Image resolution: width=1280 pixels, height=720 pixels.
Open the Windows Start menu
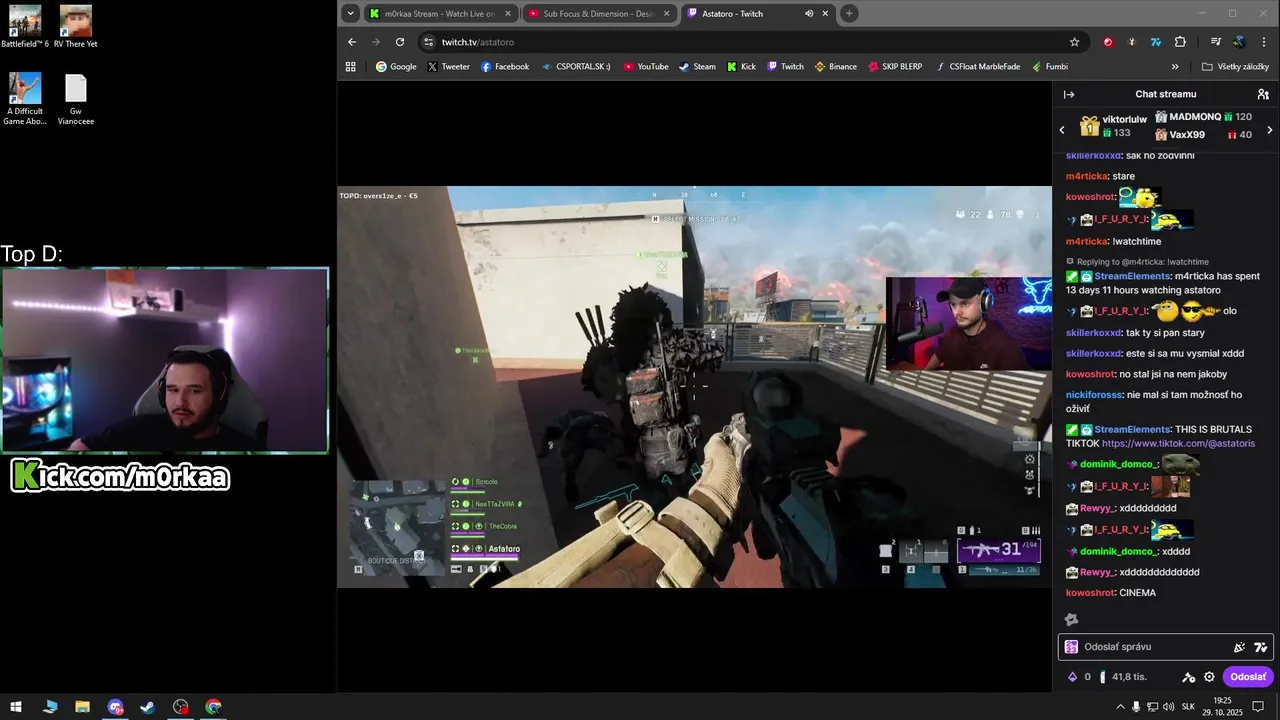[x=16, y=707]
